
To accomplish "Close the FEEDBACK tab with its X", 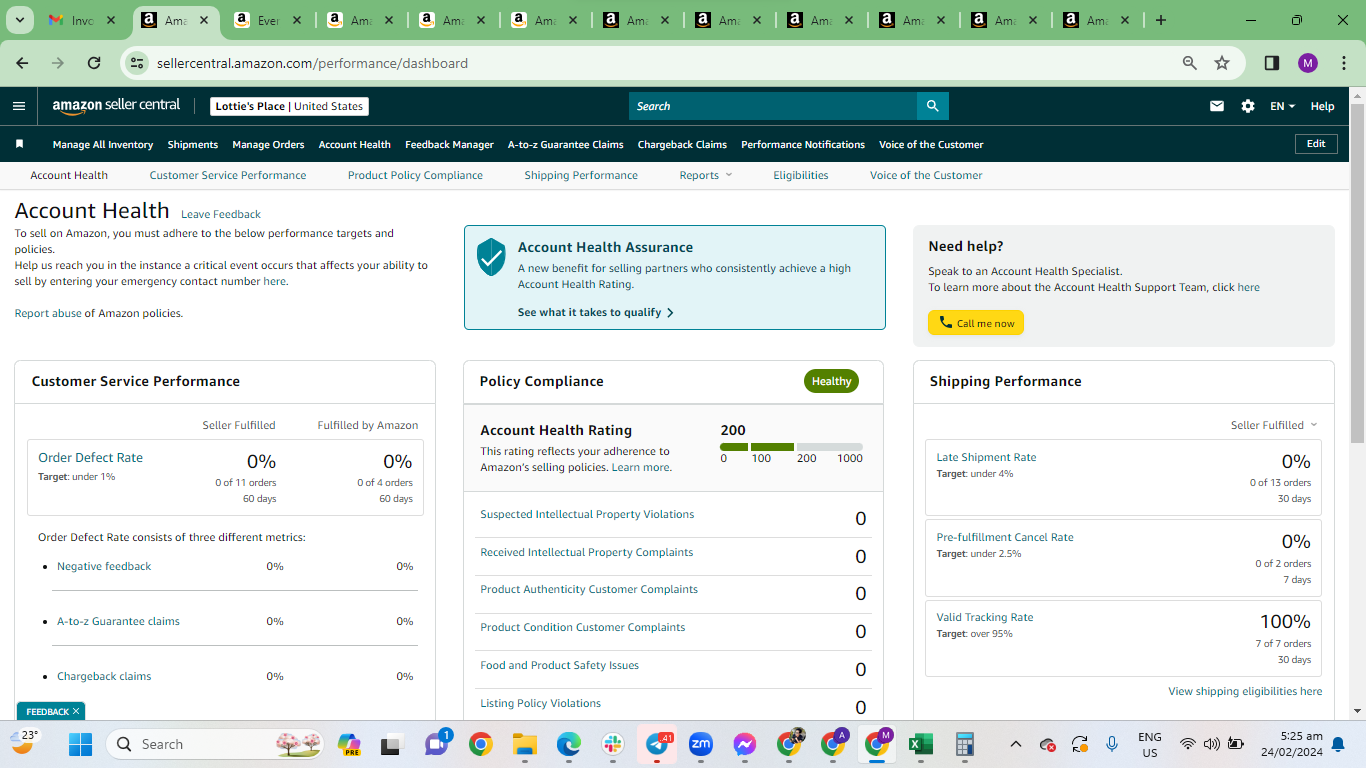I will pyautogui.click(x=76, y=711).
